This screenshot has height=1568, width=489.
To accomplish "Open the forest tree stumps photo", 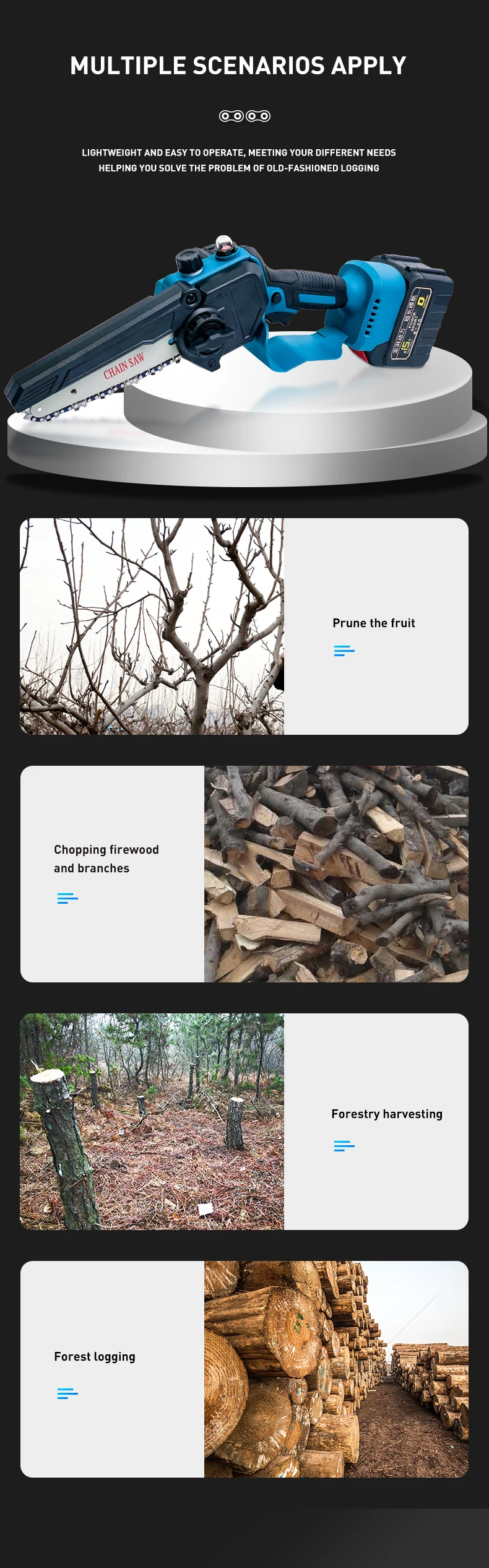I will pos(152,1122).
